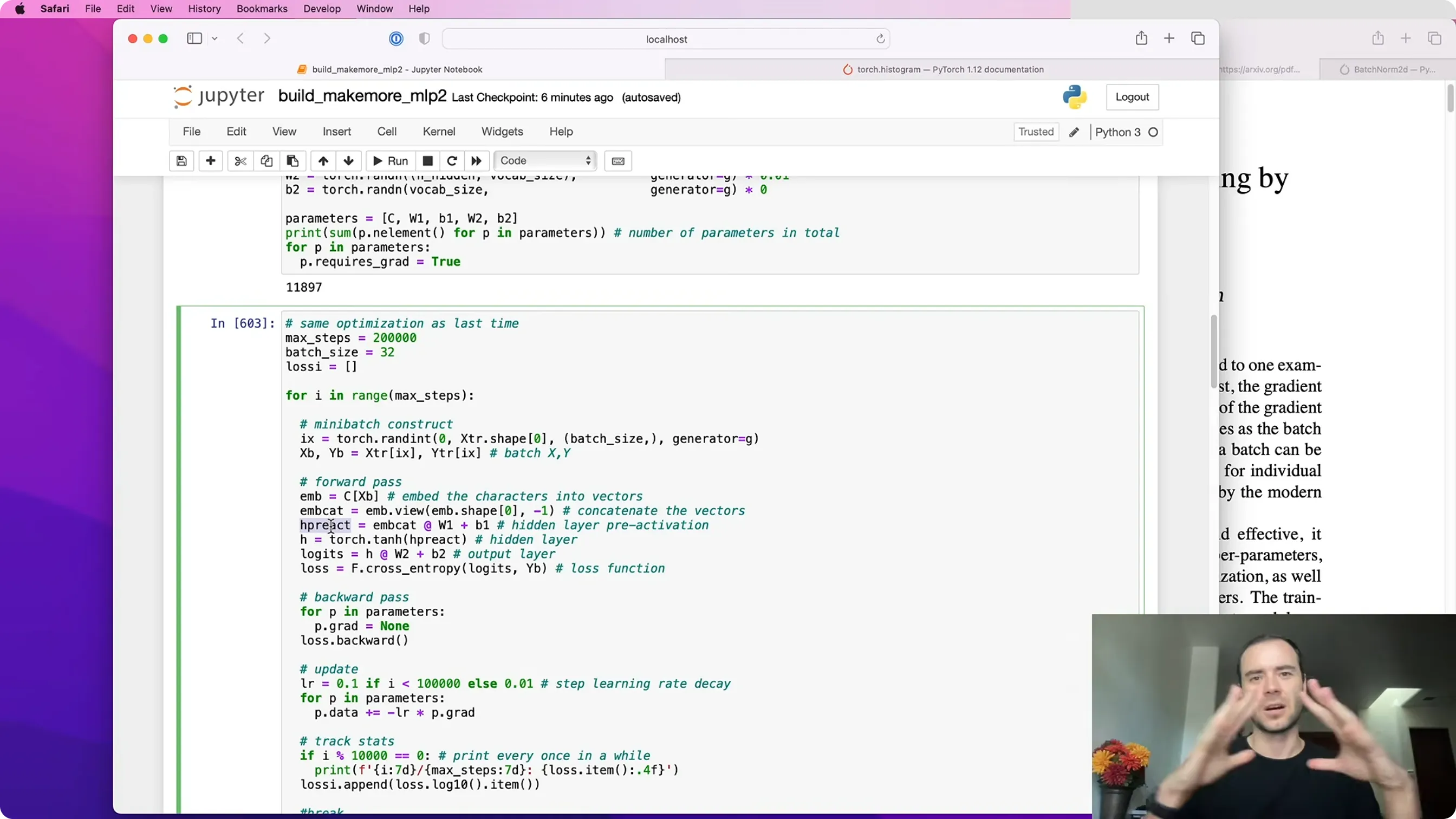
Task: Open the Jupyter Insert menu
Action: tap(337, 132)
